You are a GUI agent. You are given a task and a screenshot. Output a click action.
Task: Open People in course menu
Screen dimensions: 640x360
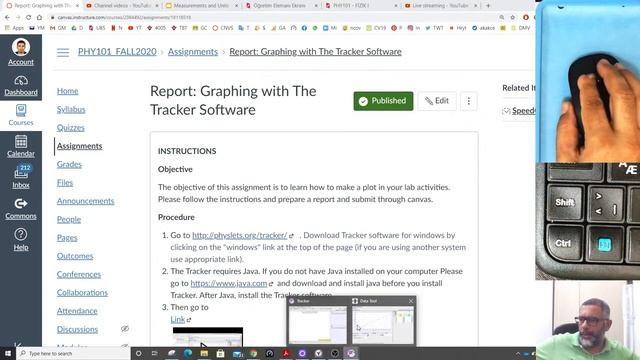point(69,220)
